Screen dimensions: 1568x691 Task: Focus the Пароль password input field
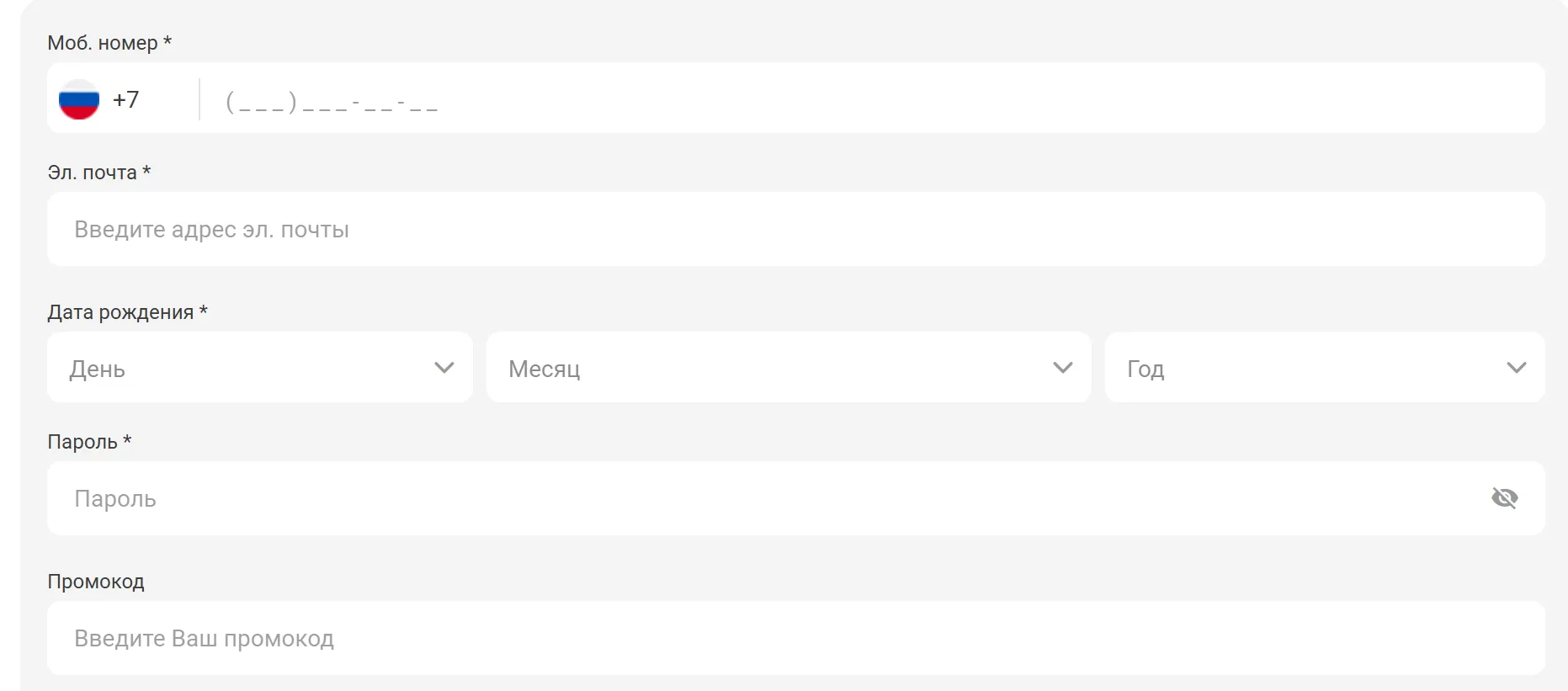[x=757, y=498]
